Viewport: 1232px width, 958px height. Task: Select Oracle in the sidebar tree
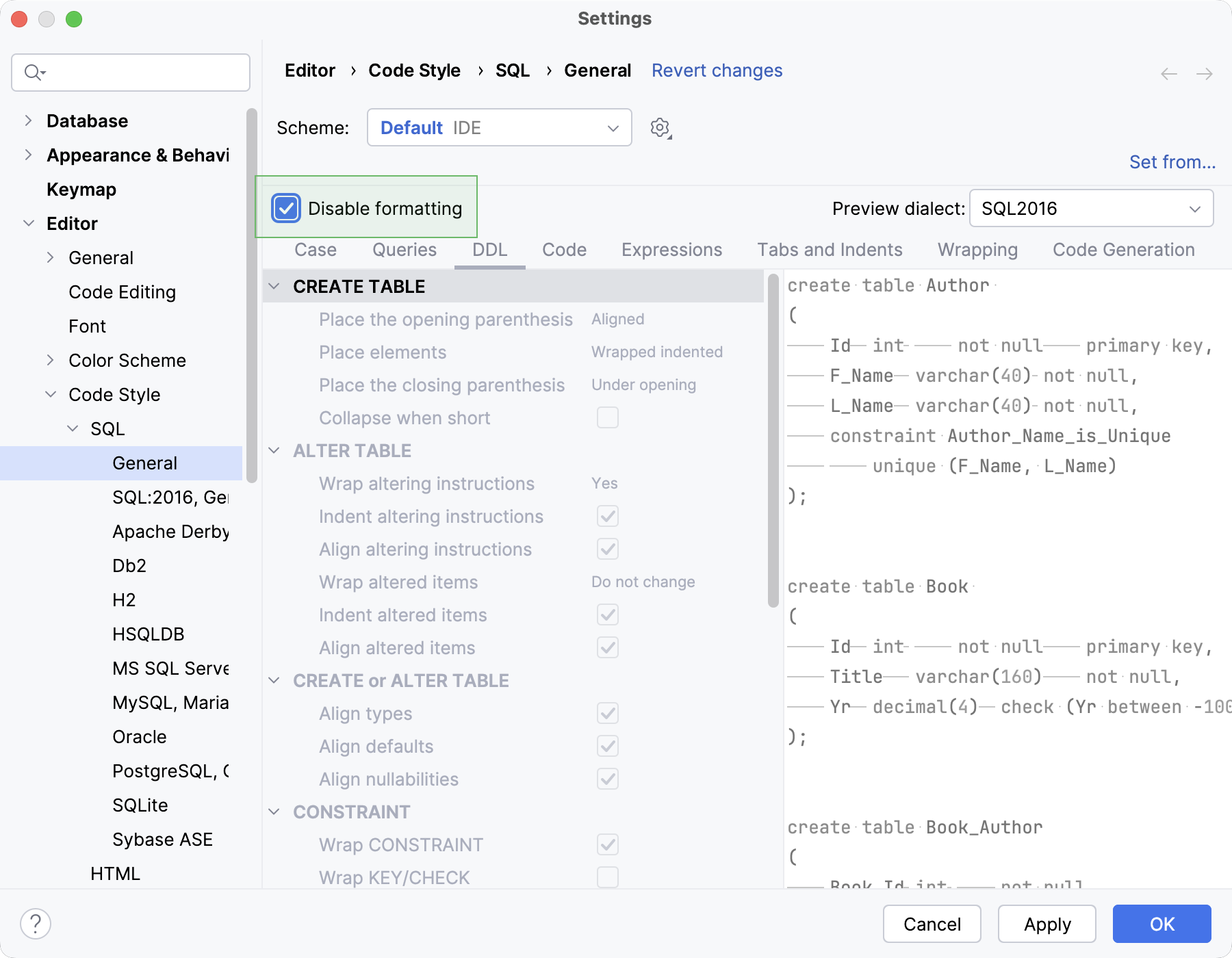coord(140,736)
